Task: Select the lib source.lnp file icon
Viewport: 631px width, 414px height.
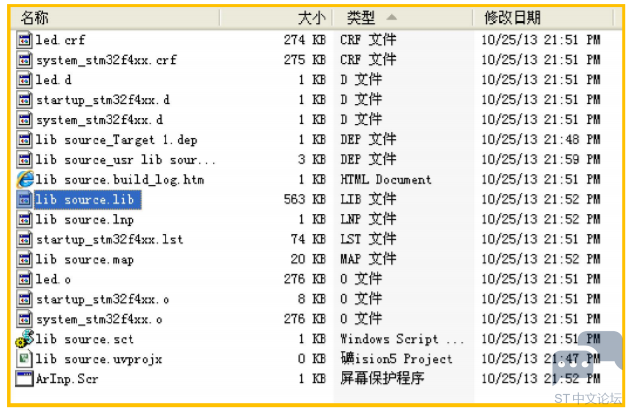Action: 24,219
